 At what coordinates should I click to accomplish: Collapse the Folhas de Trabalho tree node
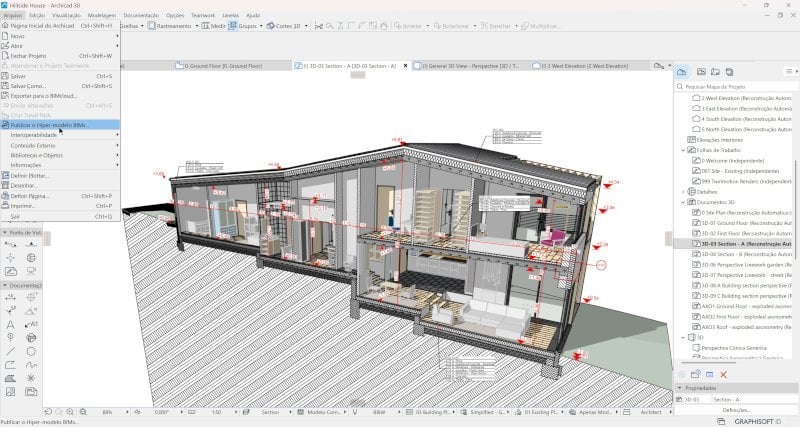[x=683, y=150]
